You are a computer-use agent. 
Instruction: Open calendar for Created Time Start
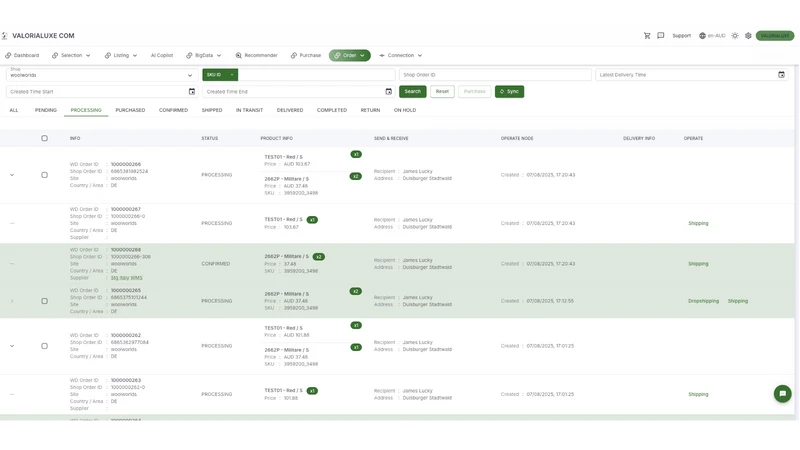tap(192, 92)
